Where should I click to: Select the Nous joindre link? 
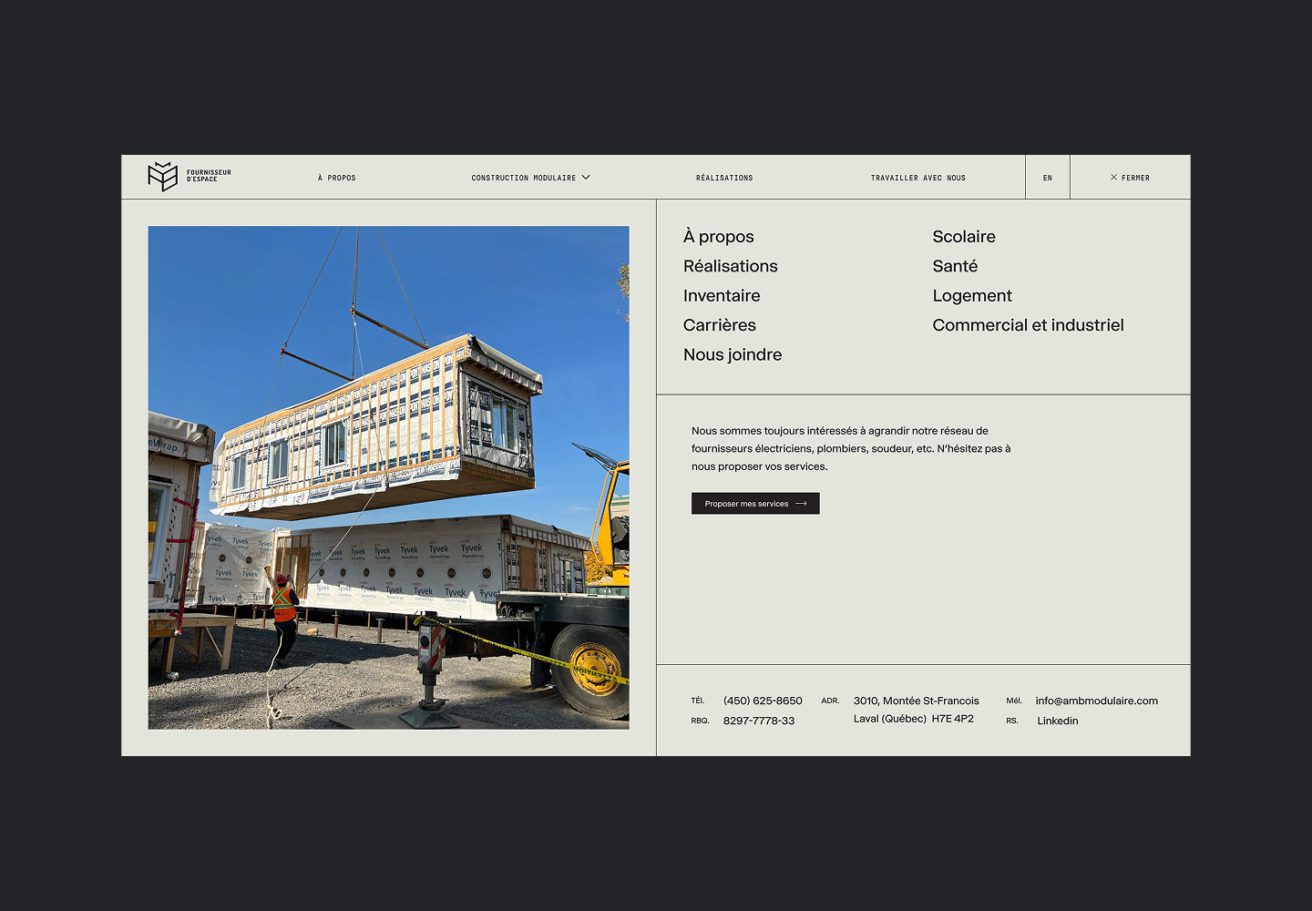click(732, 355)
